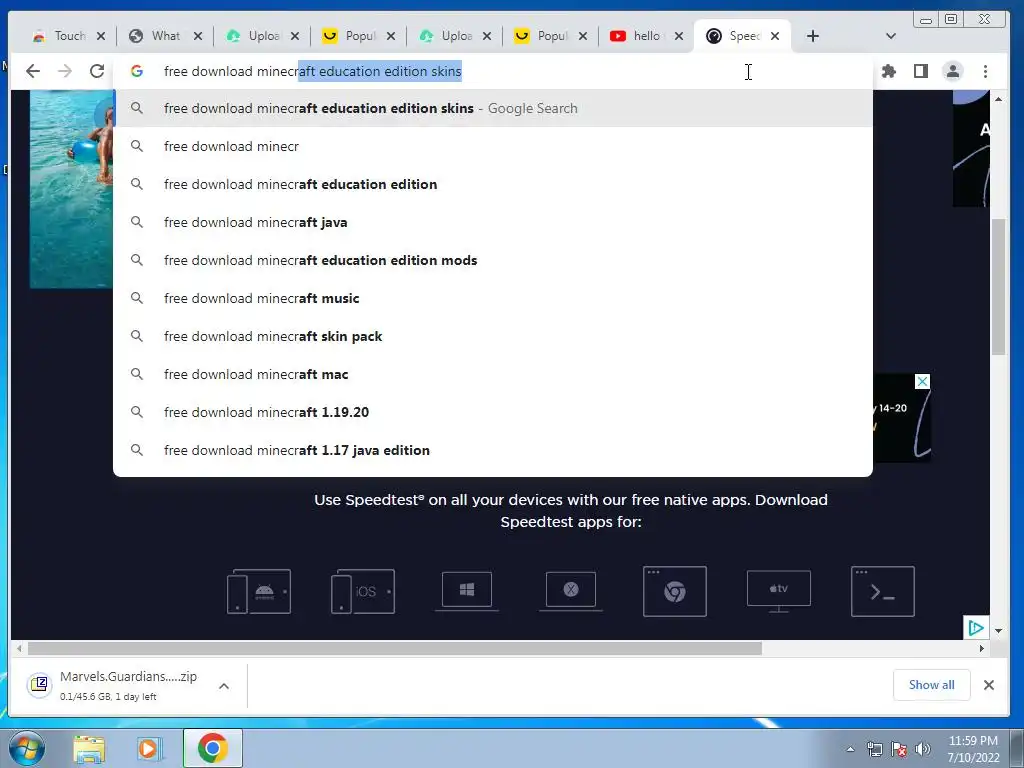Open the clock showing 11:59 PM
Screen dimensions: 1024x768
pyautogui.click(x=973, y=749)
